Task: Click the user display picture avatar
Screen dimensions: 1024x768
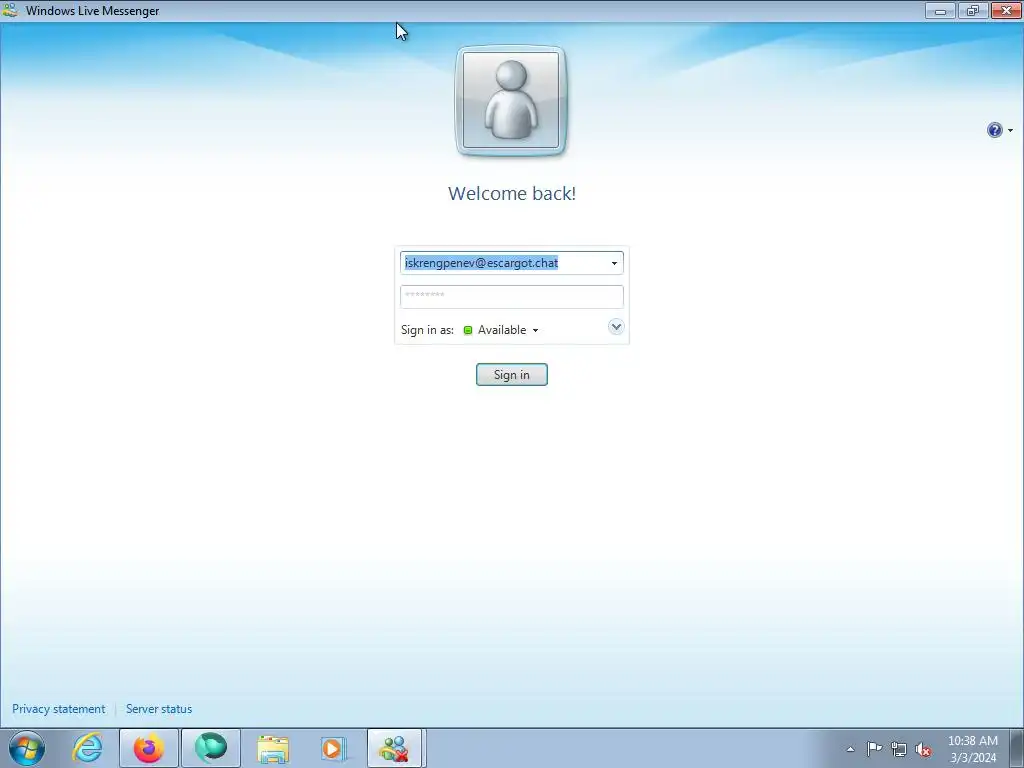Action: (511, 101)
